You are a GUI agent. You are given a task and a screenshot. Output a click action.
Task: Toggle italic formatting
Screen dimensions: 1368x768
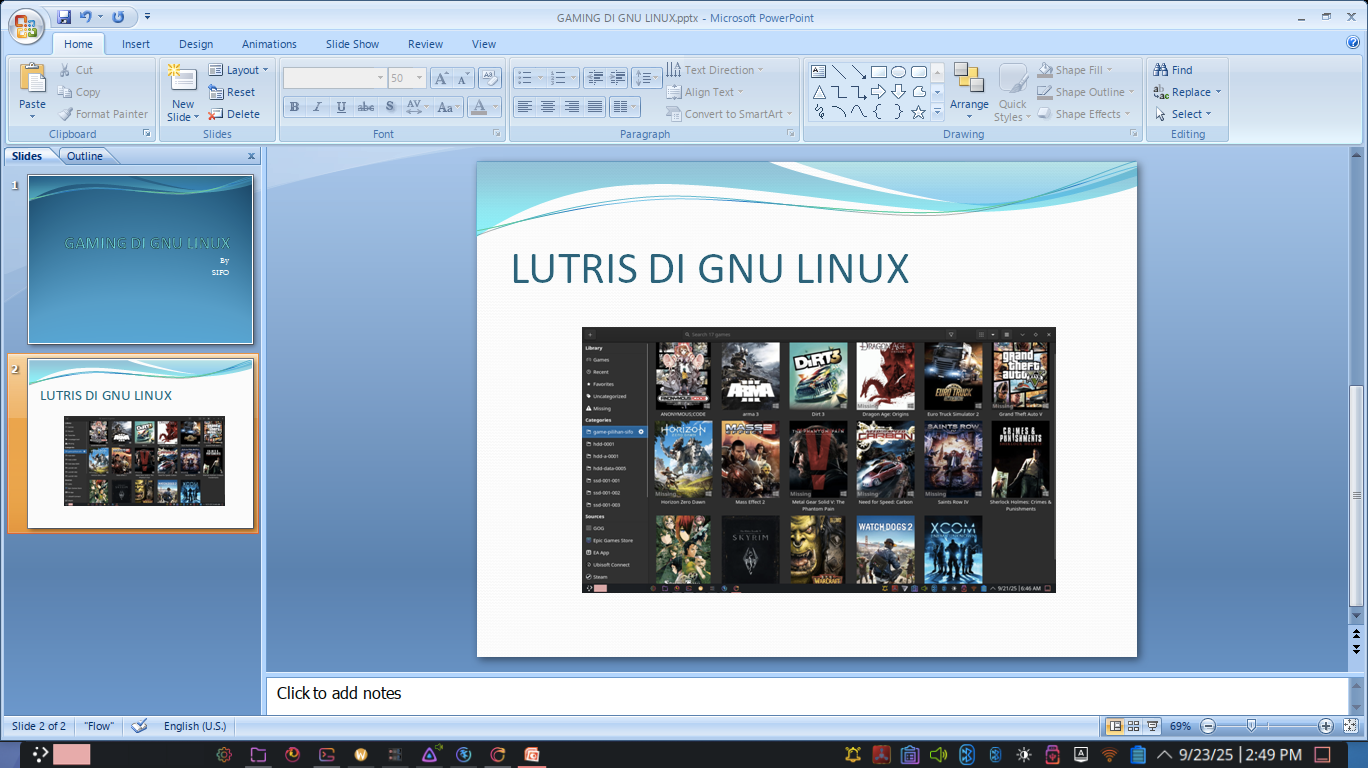pos(318,107)
